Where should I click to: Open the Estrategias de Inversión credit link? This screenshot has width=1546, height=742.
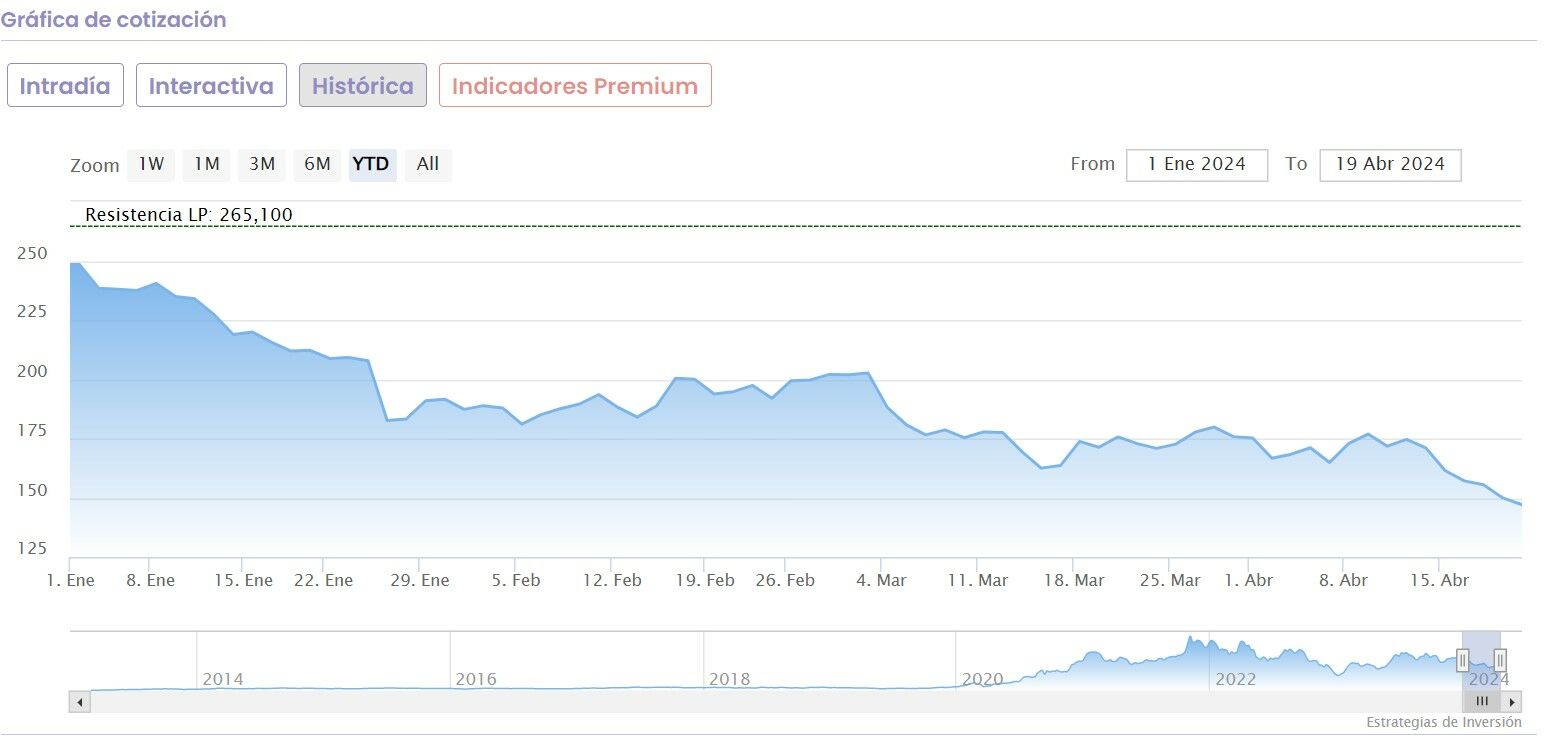point(1443,722)
